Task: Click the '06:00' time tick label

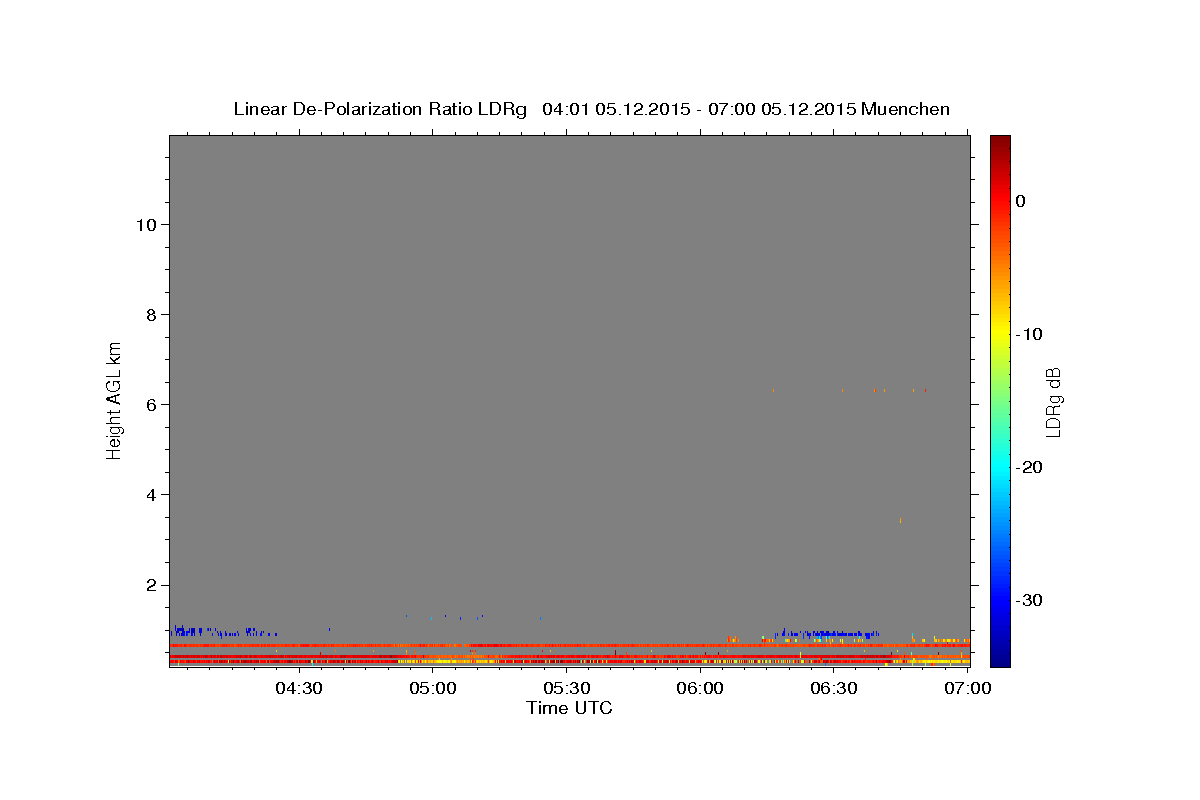Action: pyautogui.click(x=701, y=689)
